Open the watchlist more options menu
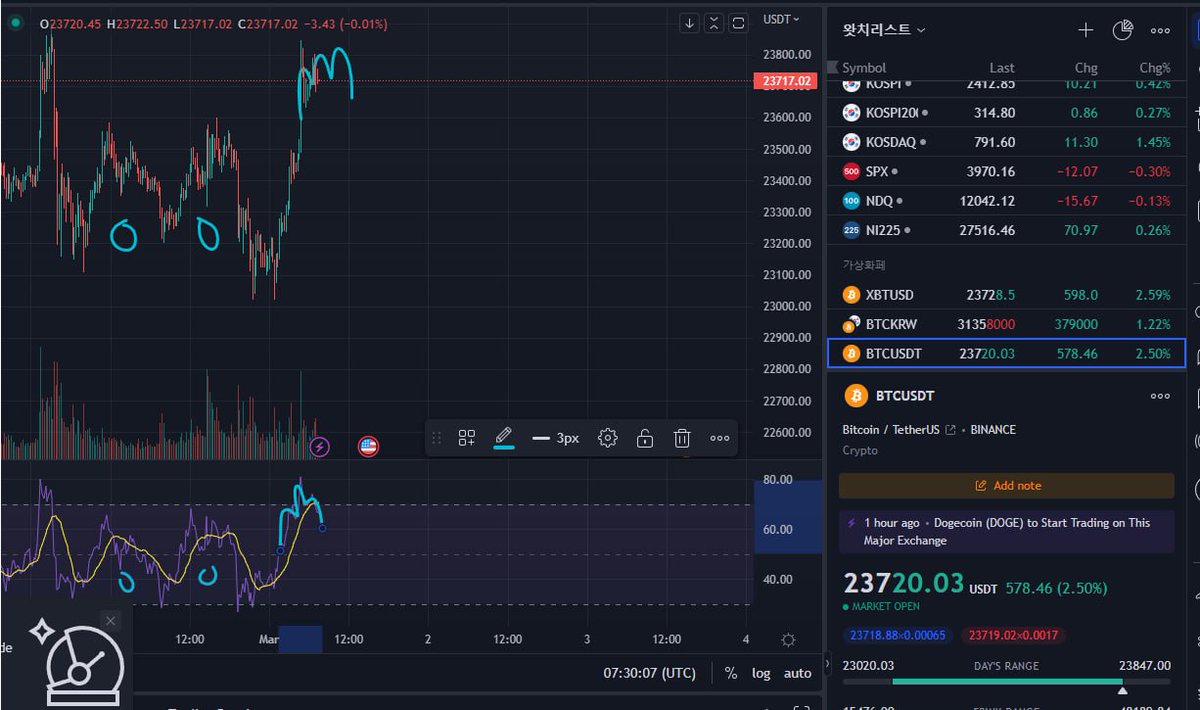The image size is (1200, 710). (x=1160, y=31)
